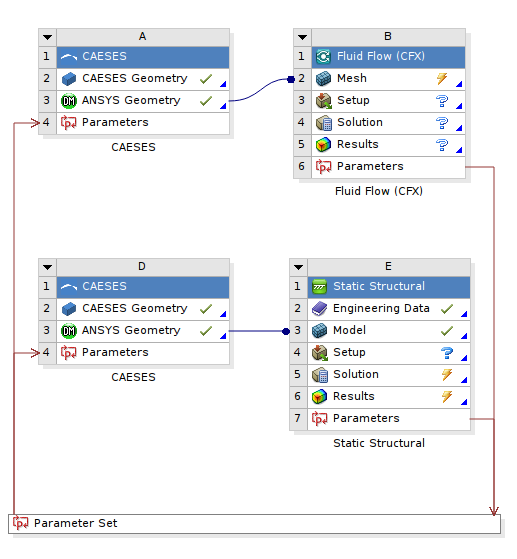Image resolution: width=517 pixels, height=559 pixels.
Task: Click Results icon in system B
Action: pyautogui.click(x=323, y=145)
